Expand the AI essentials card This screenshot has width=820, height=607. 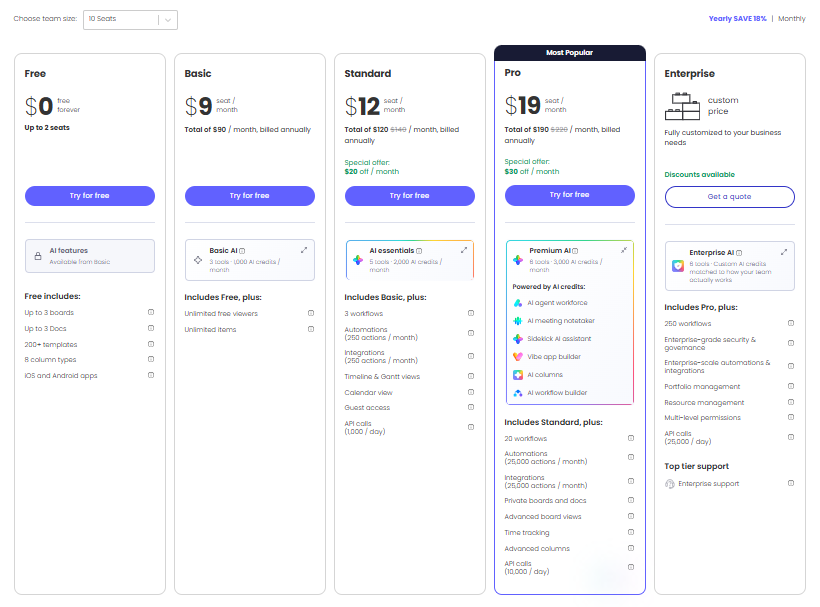click(x=464, y=250)
